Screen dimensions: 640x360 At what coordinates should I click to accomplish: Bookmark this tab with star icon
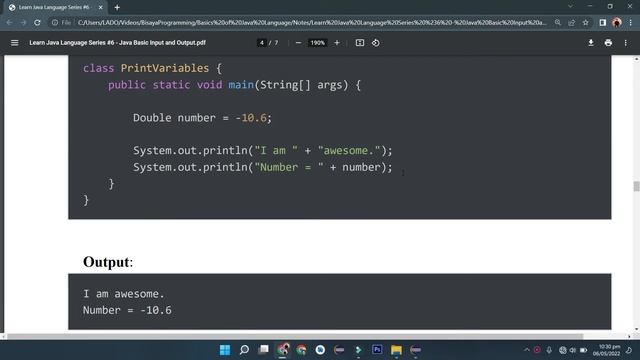tap(585, 23)
